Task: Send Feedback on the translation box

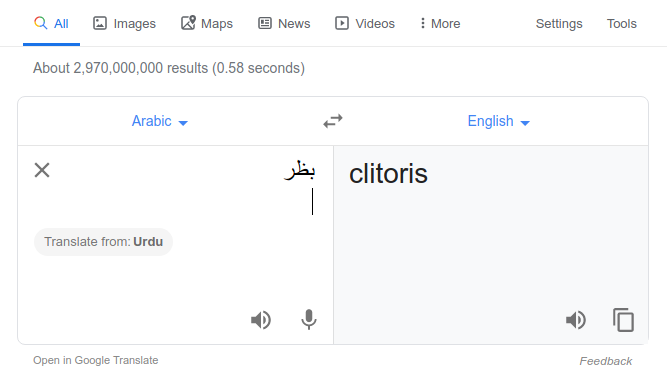Action: [x=606, y=361]
